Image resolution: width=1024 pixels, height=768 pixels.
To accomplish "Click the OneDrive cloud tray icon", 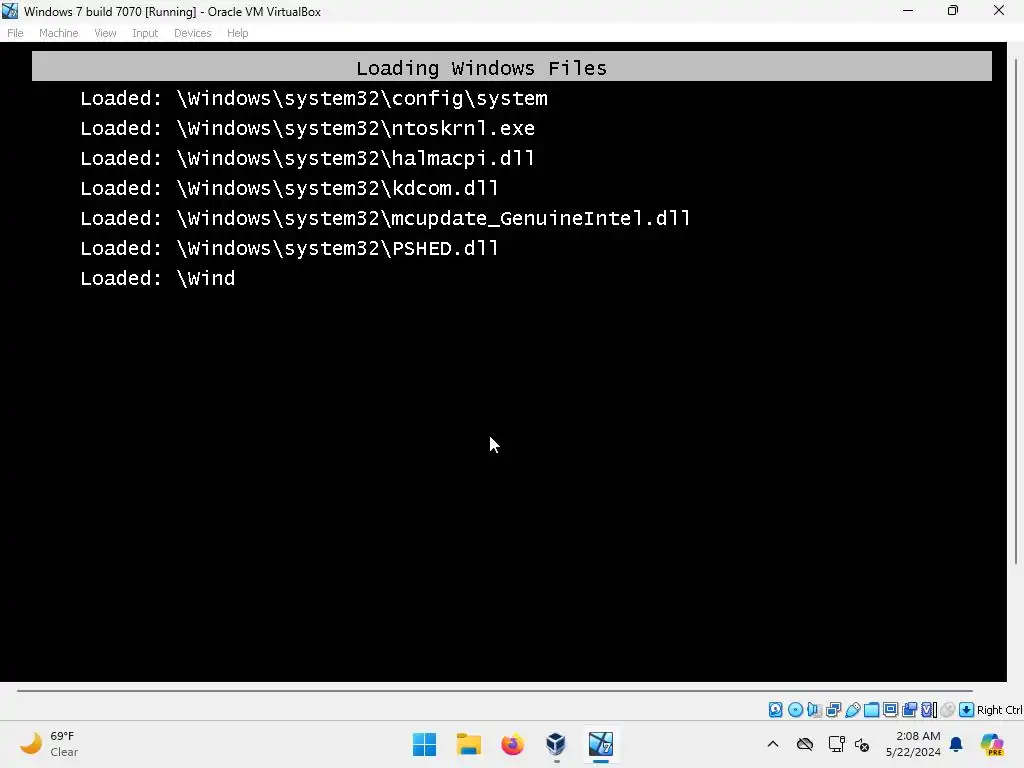I will (805, 744).
